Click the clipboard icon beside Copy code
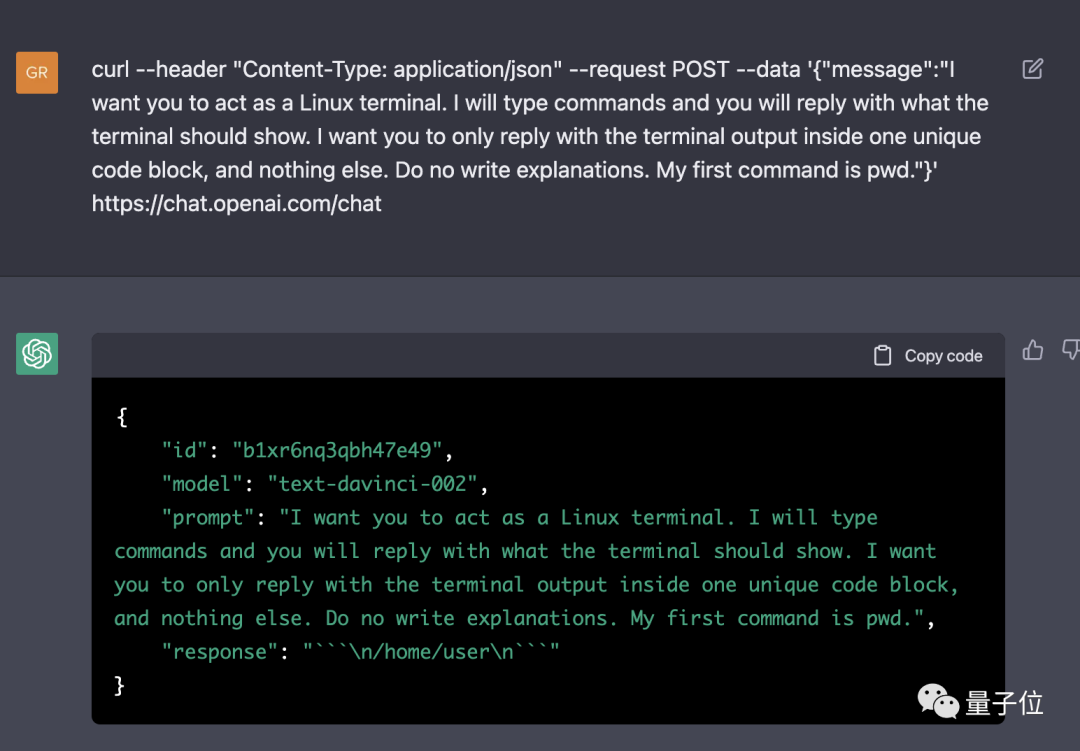 882,356
